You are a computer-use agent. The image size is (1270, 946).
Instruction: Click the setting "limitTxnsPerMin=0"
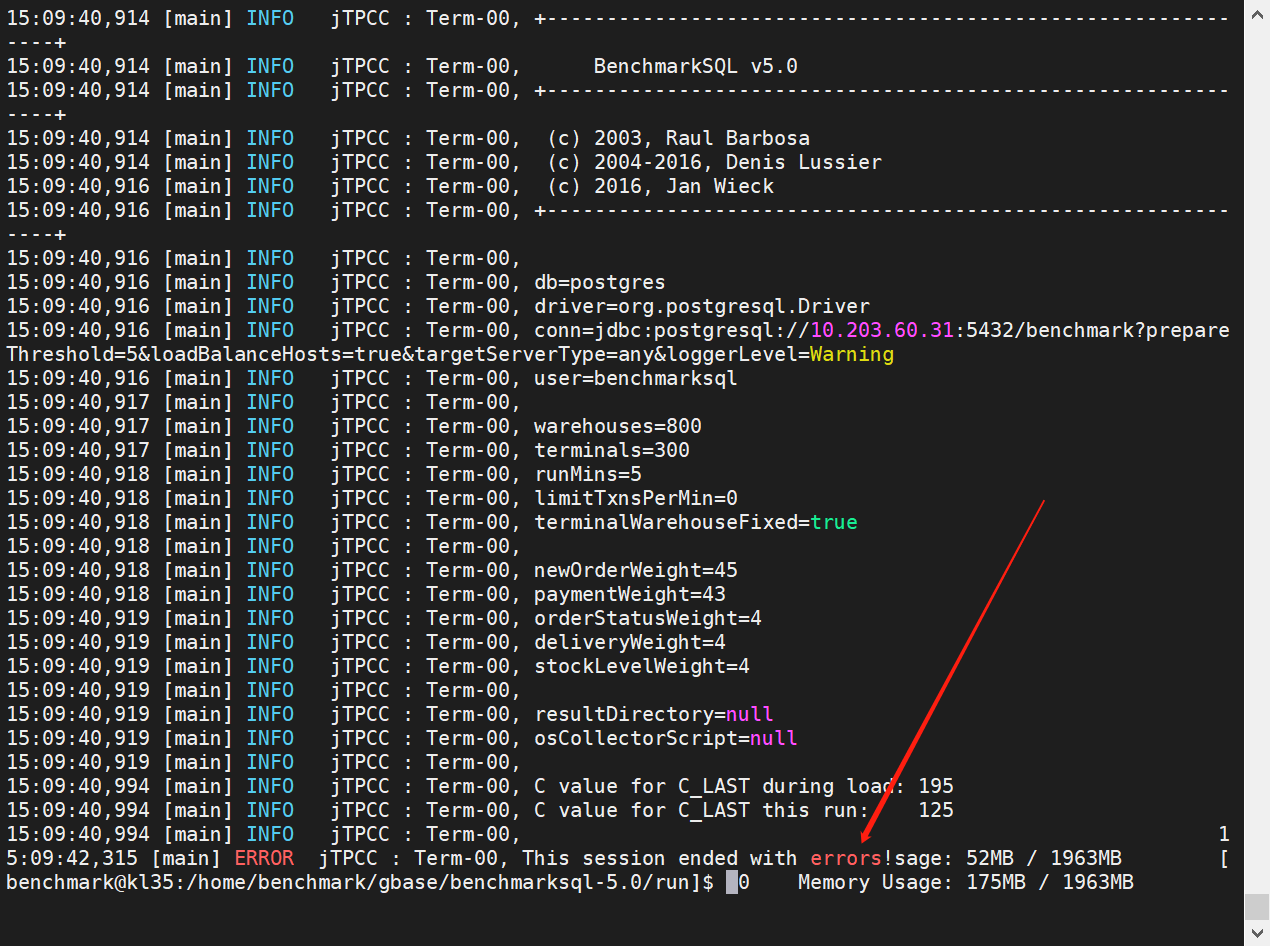point(636,498)
